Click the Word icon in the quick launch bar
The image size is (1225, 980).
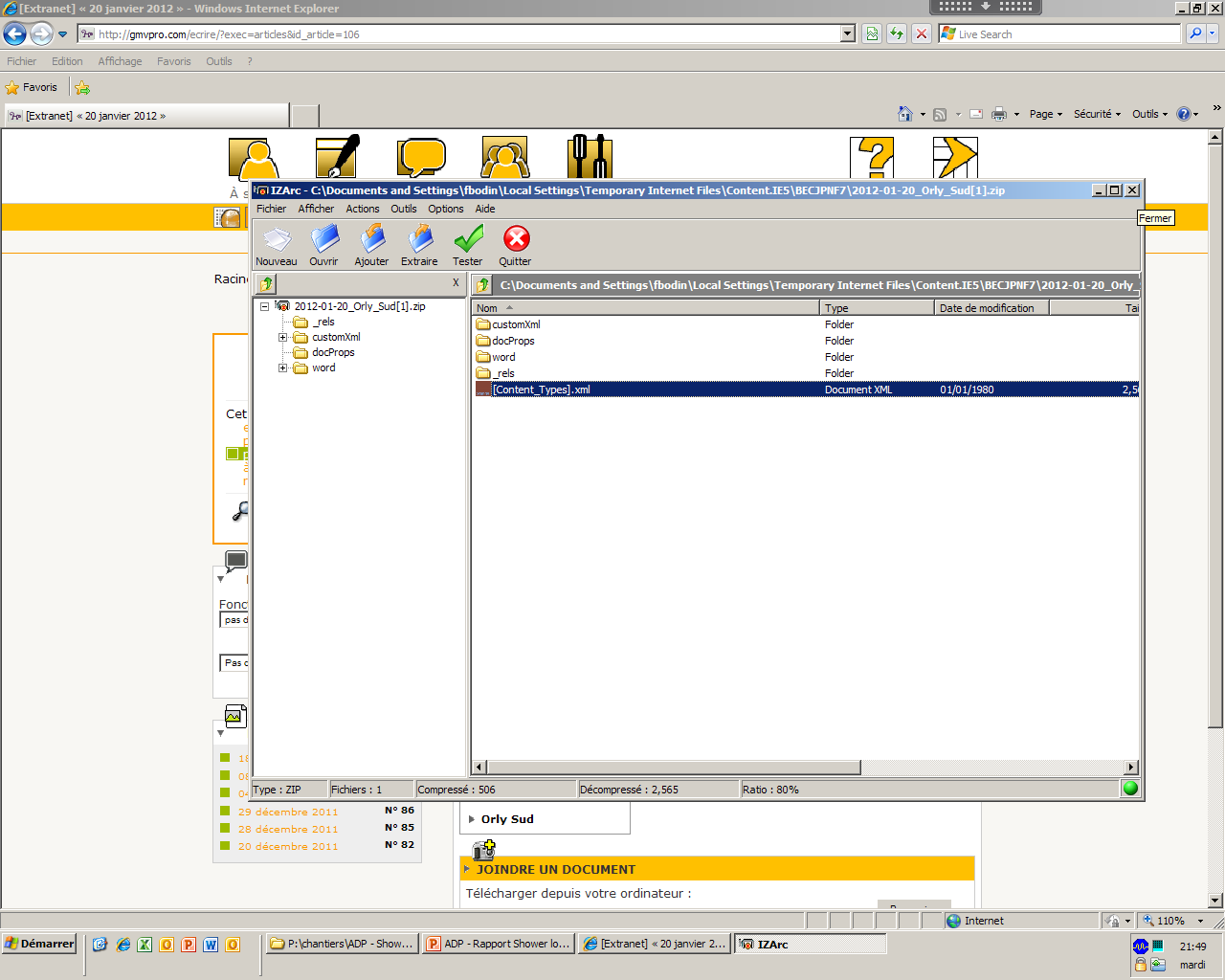point(211,945)
